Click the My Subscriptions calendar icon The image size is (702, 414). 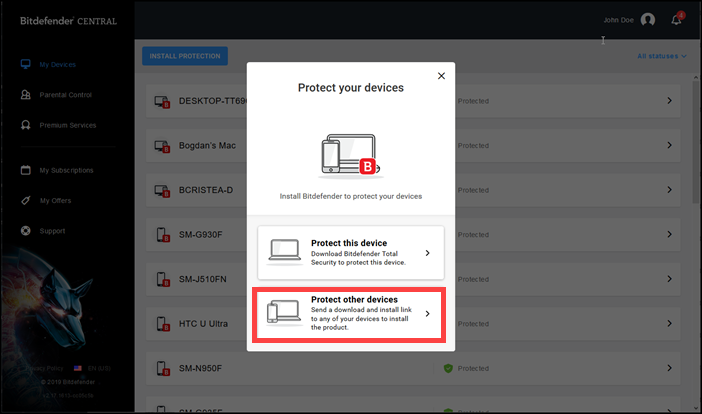(26, 170)
